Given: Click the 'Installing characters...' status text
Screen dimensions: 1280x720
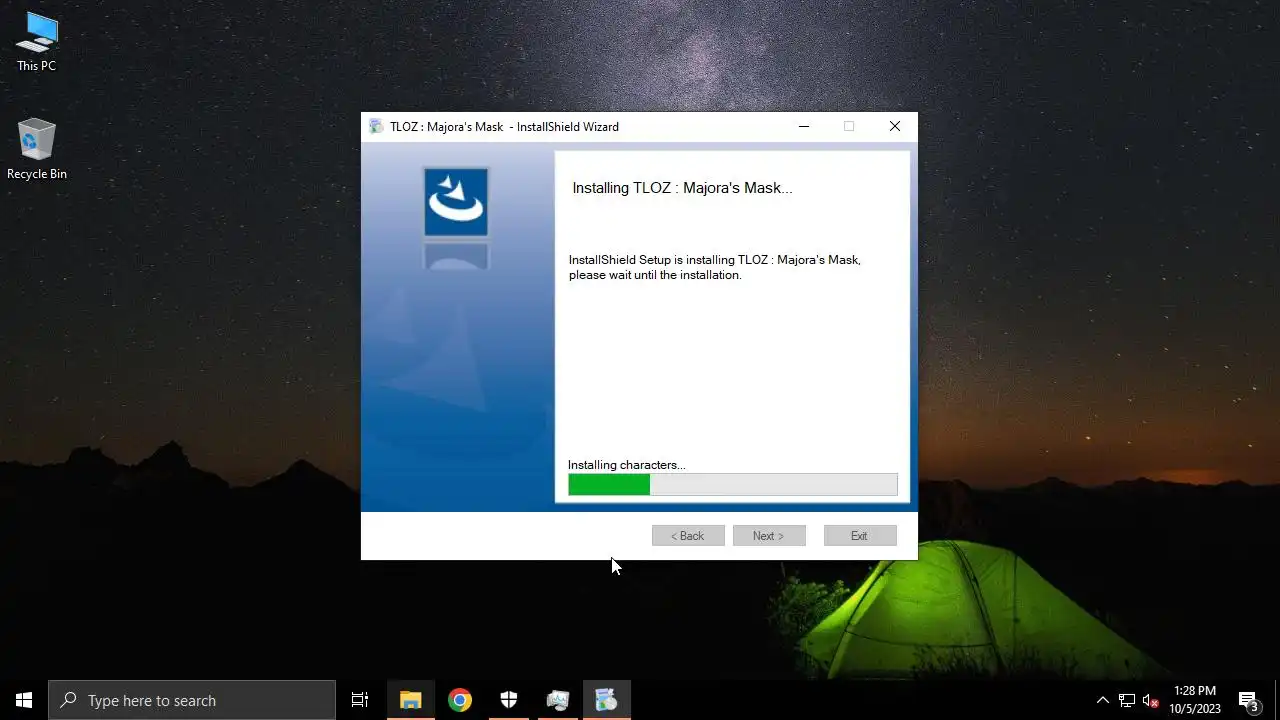Looking at the screenshot, I should (x=627, y=465).
